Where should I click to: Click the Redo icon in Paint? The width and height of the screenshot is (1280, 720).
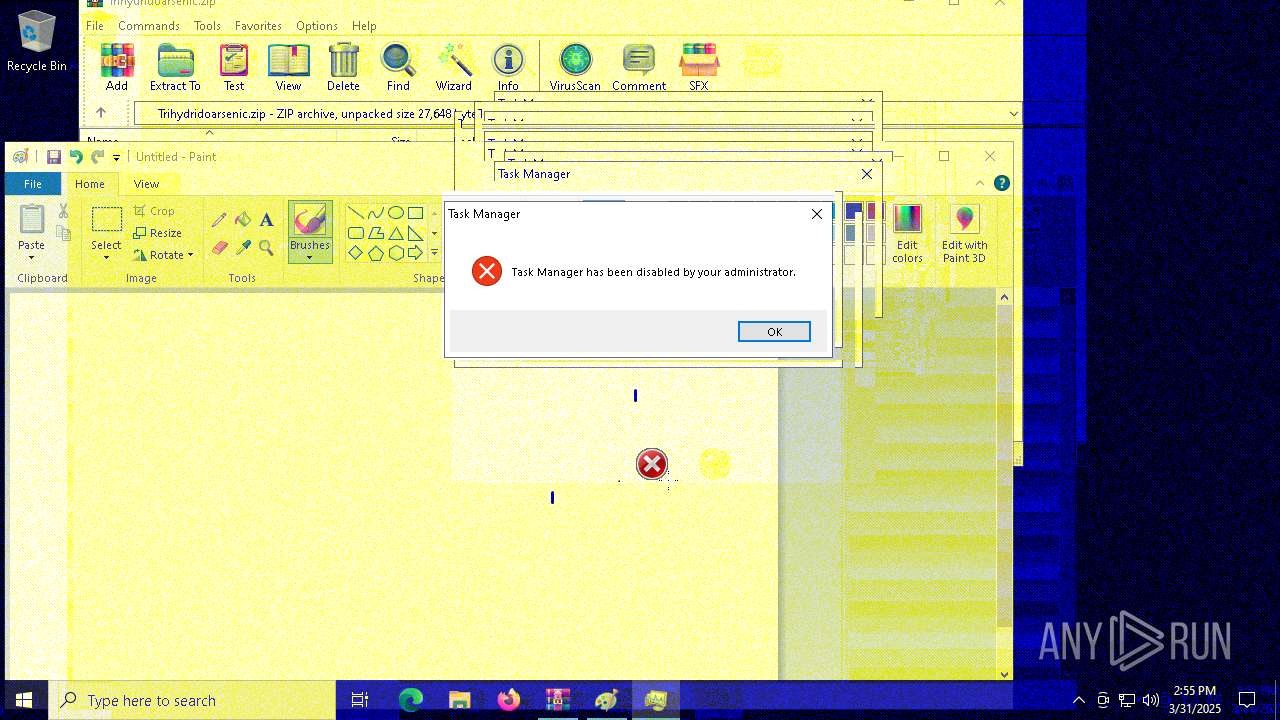point(97,157)
